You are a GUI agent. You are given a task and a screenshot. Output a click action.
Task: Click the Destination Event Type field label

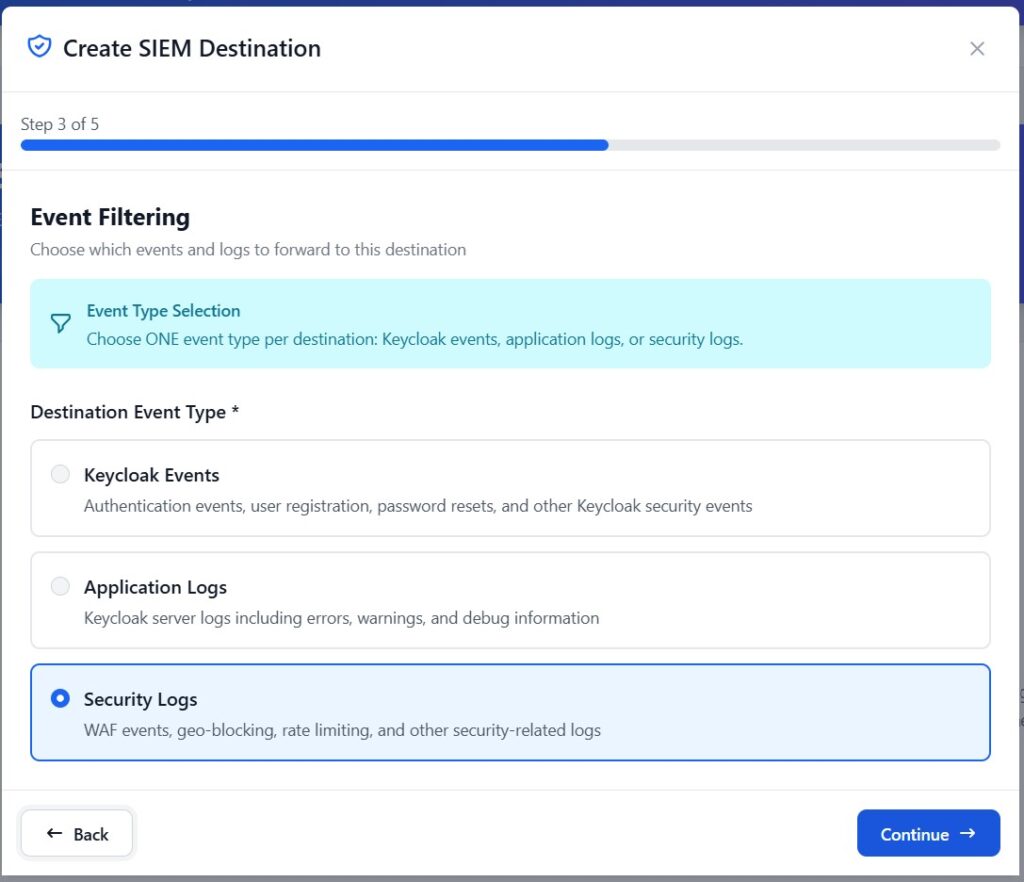tap(134, 412)
